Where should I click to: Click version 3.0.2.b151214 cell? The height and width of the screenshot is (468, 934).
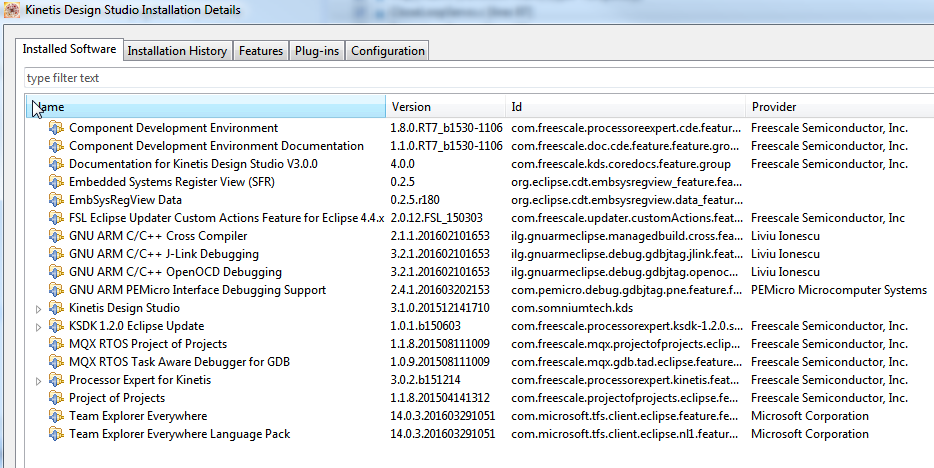pos(425,380)
